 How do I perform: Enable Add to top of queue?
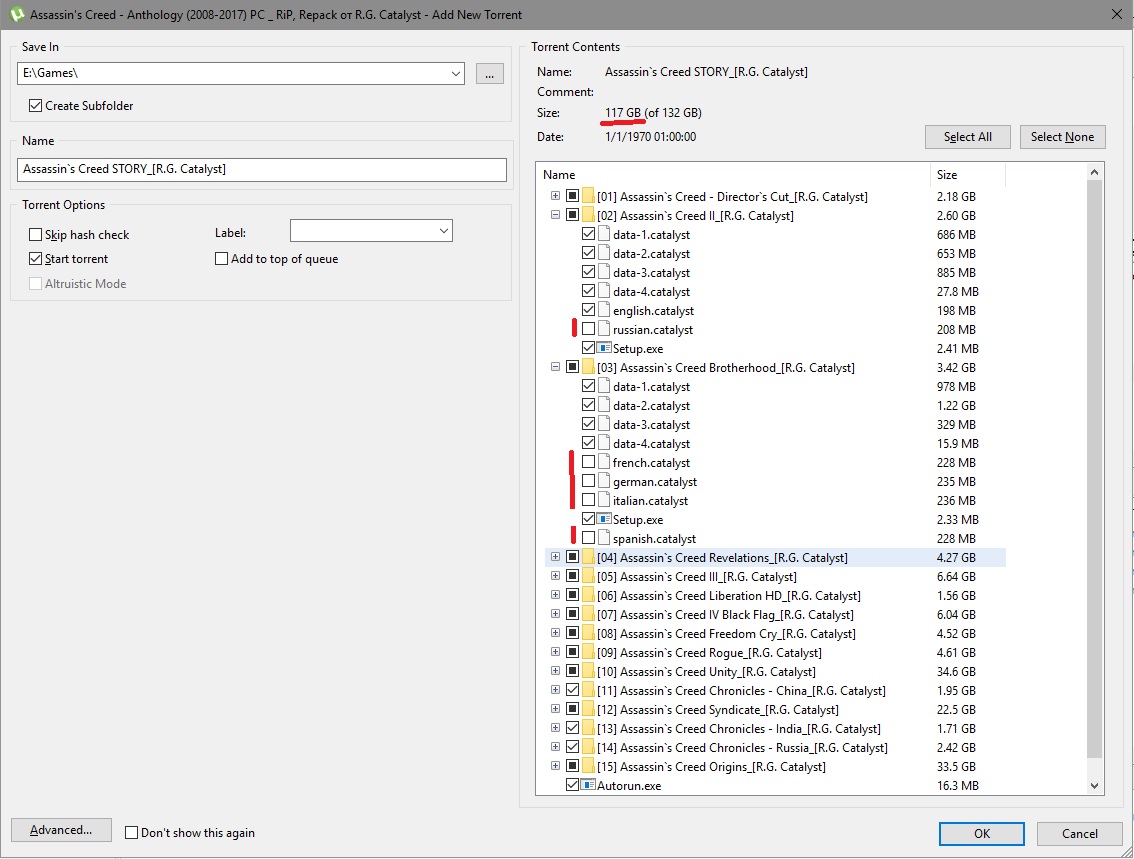pos(221,258)
